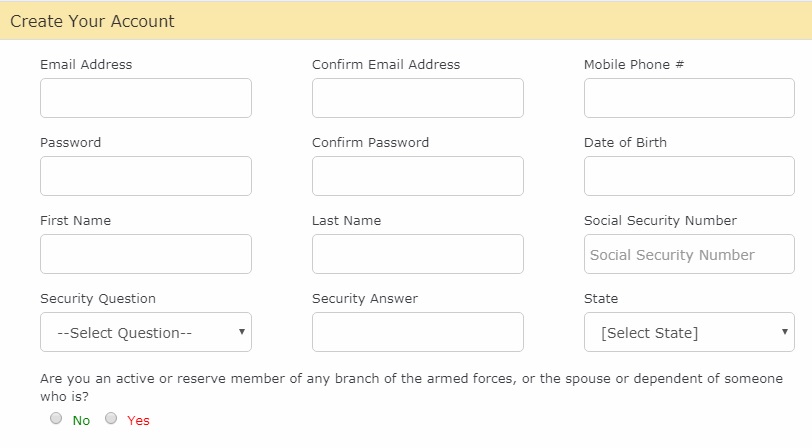Click the 'Create Your Account' heading
Viewport: 812px width, 448px height.
tap(92, 21)
